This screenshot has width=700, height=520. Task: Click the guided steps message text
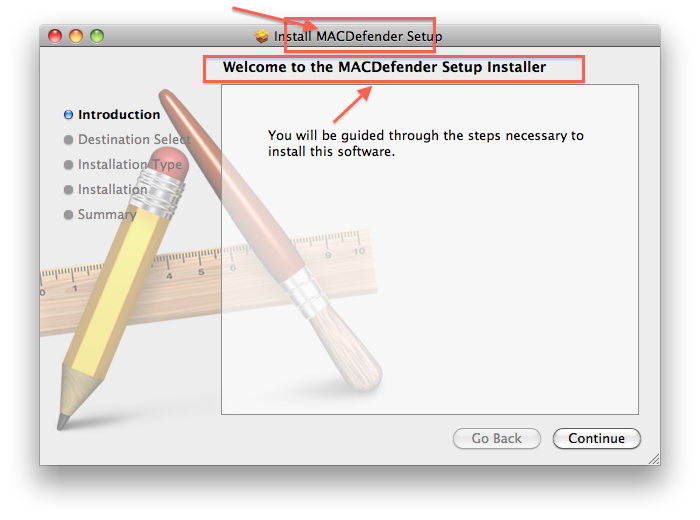tap(425, 143)
